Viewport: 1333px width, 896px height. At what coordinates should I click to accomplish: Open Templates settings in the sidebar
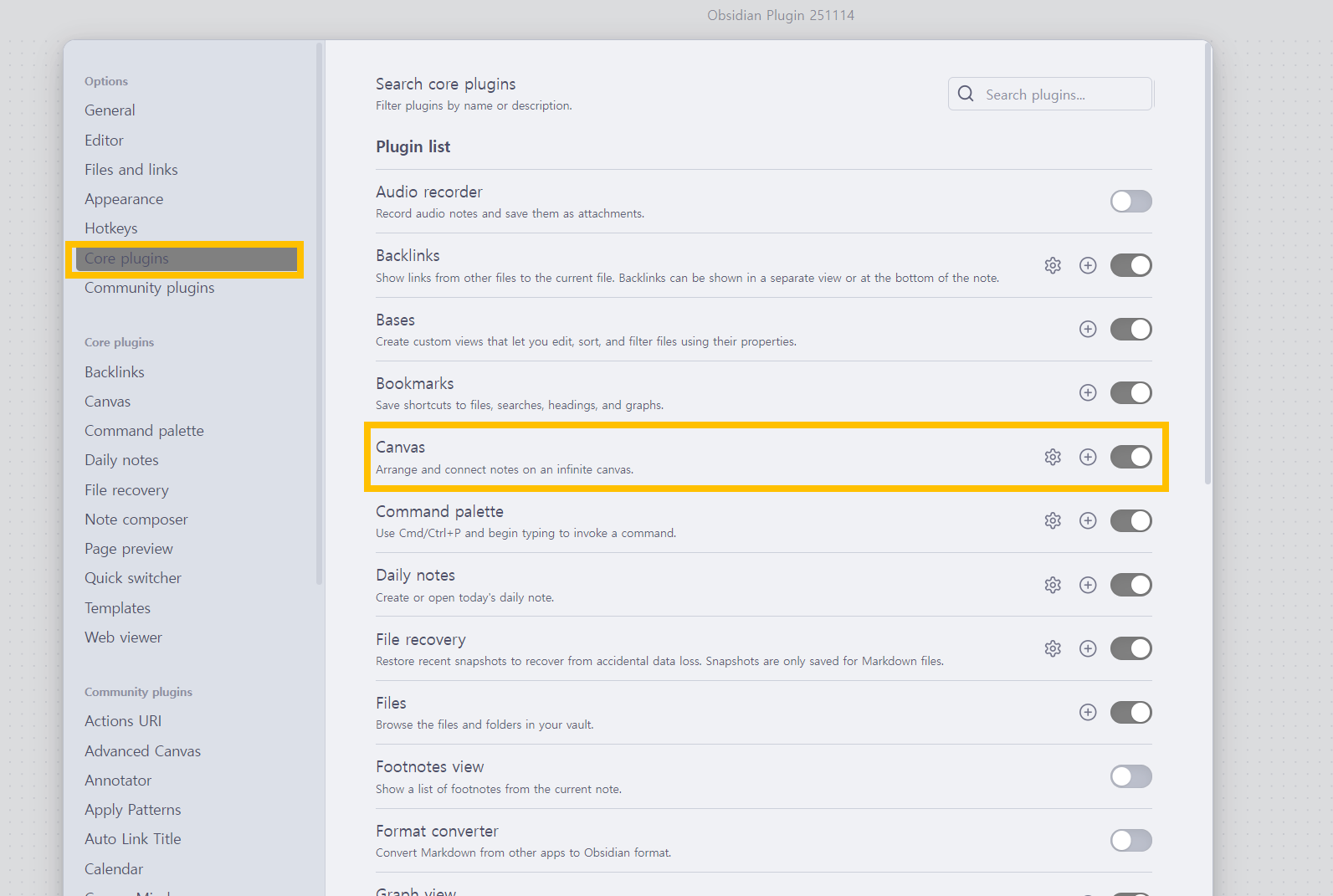[118, 608]
